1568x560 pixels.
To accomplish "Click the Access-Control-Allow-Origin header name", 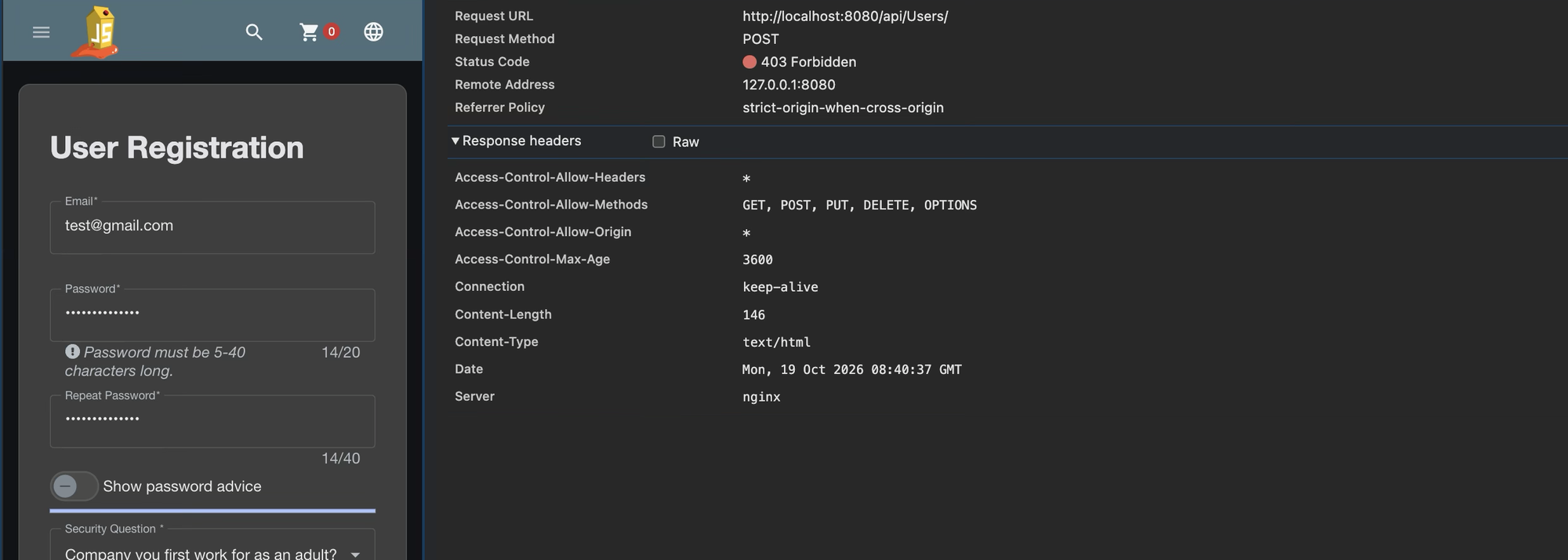I will click(x=543, y=232).
